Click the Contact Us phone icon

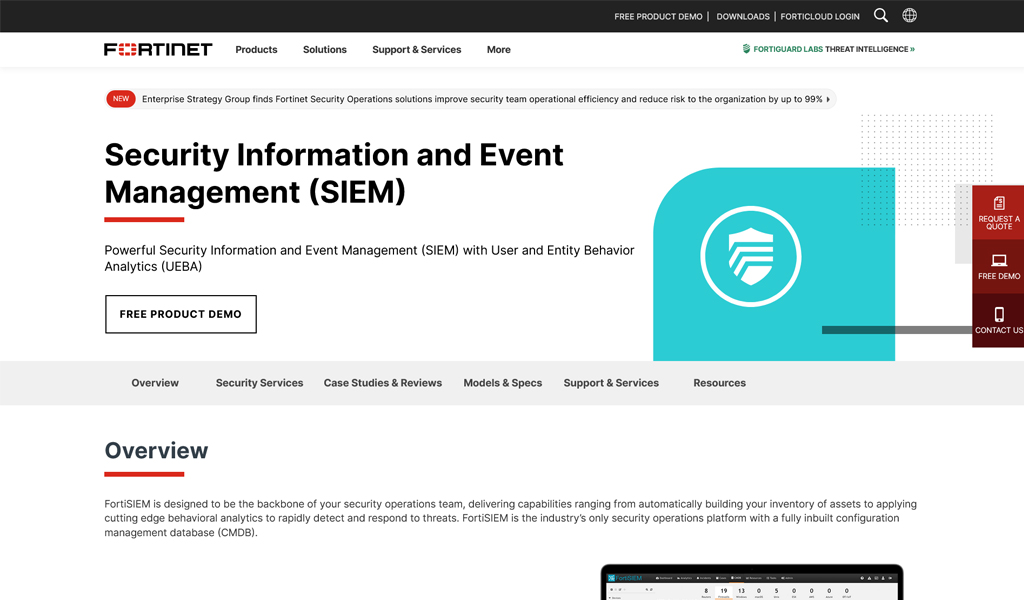tap(999, 314)
